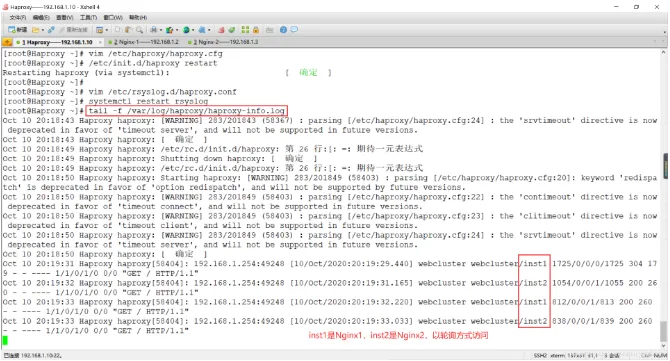The image size is (670, 361).
Task: Click the 'systemctl restart rsyslog' command line
Action: [x=106, y=101]
